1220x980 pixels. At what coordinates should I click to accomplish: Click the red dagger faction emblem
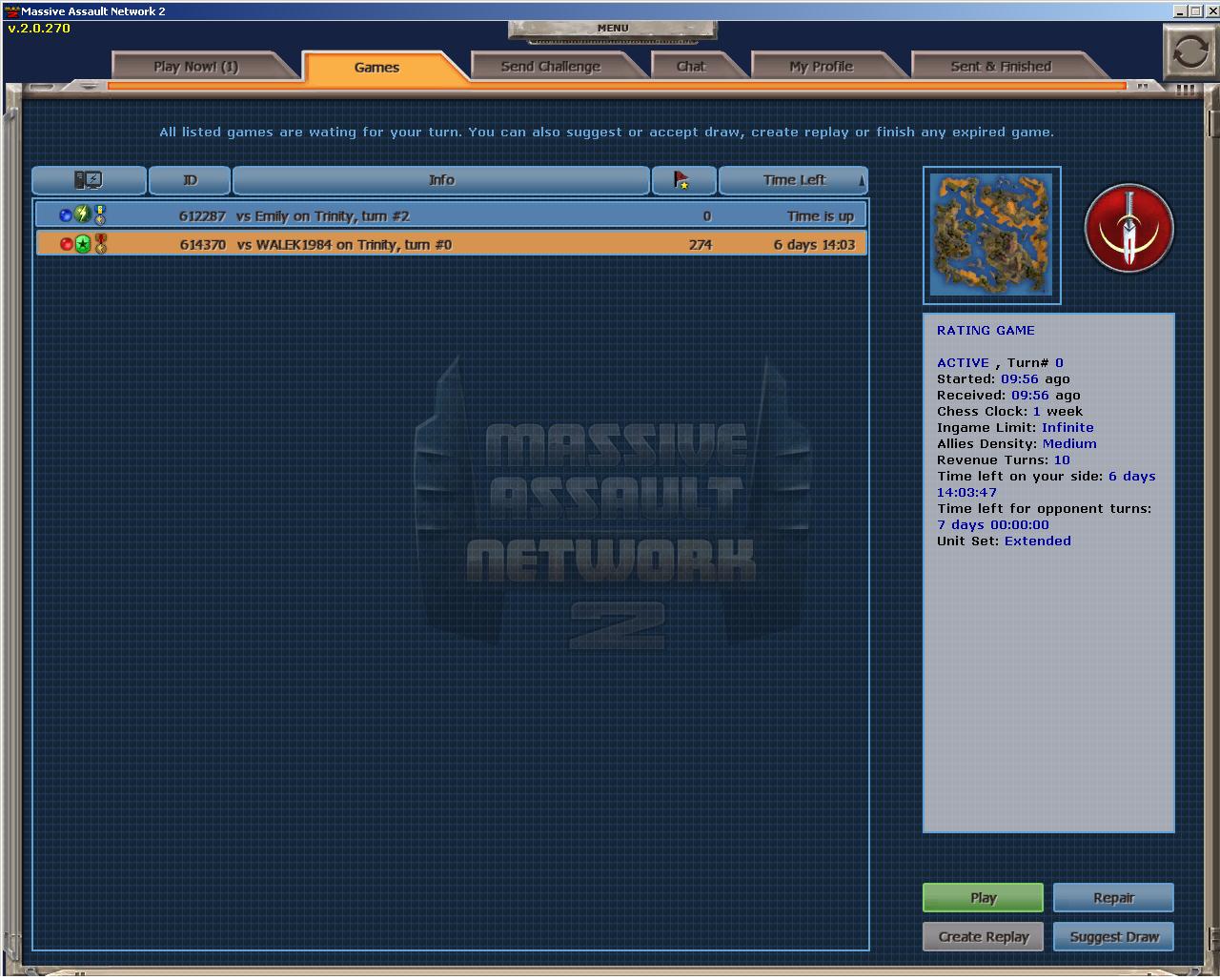[1129, 229]
